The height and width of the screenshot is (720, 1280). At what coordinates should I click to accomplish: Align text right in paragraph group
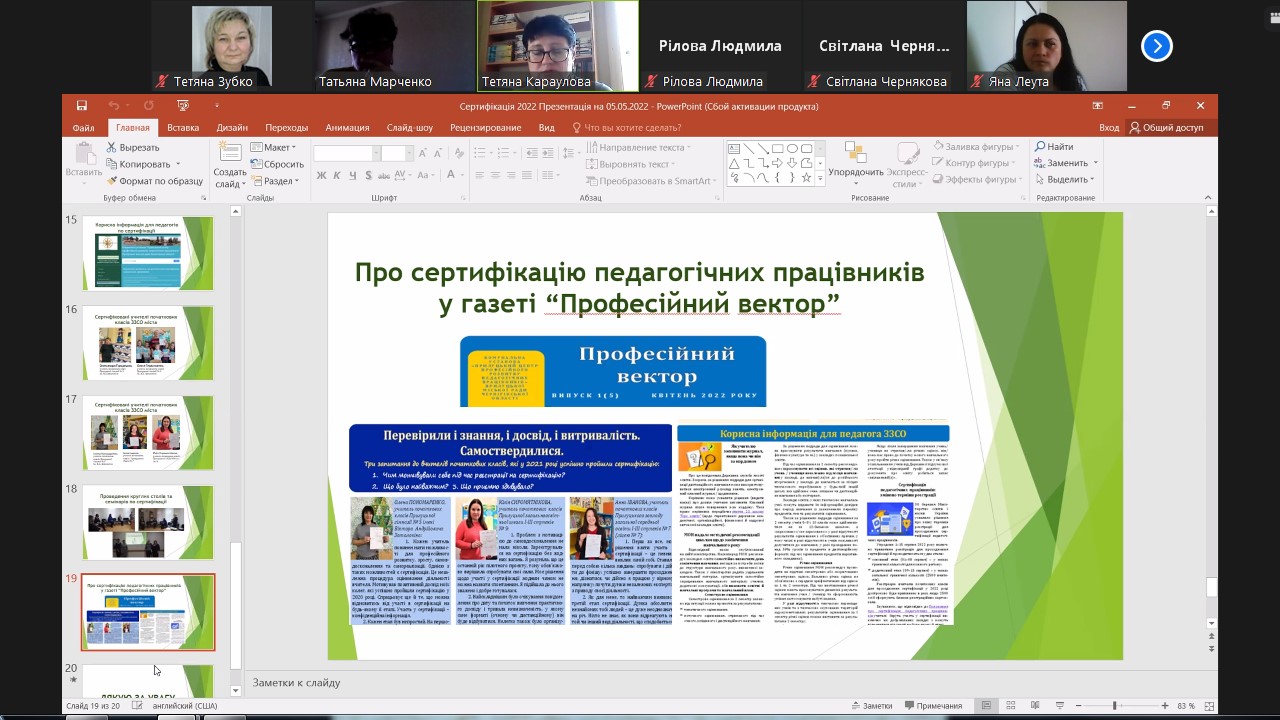[x=511, y=175]
